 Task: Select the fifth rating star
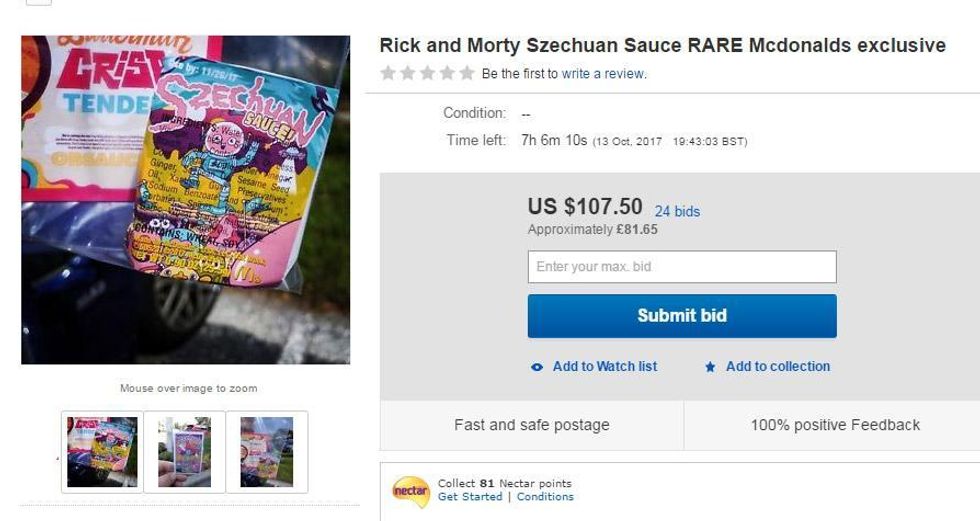[x=466, y=73]
